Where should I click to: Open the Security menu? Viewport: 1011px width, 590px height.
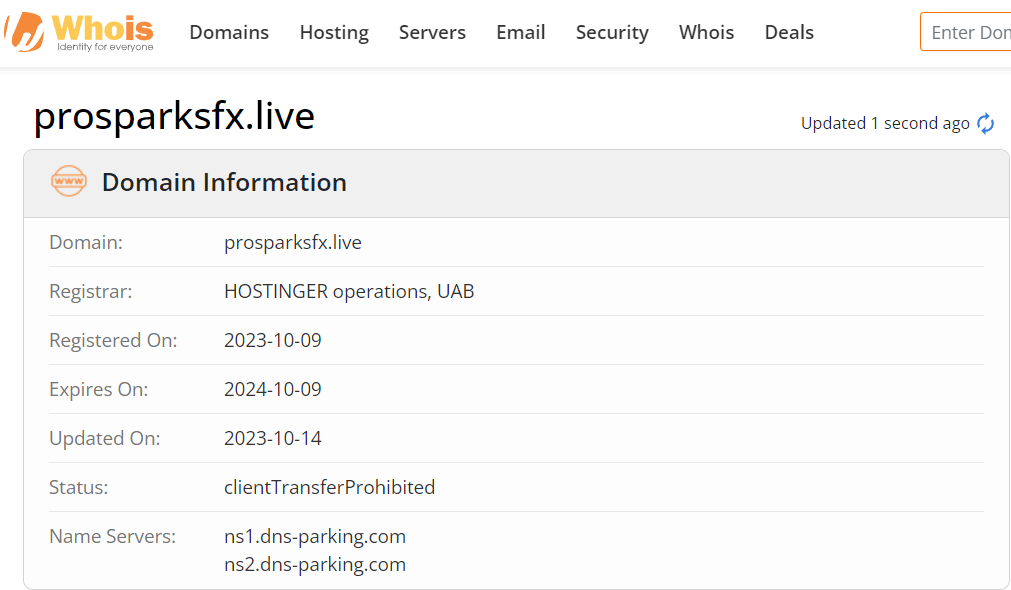(612, 32)
